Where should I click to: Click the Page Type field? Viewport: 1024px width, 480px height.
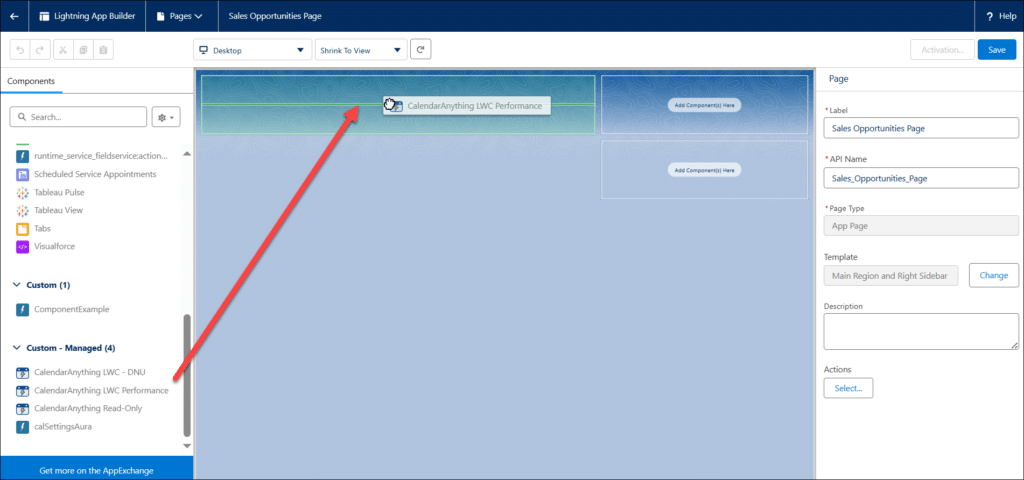pos(921,226)
